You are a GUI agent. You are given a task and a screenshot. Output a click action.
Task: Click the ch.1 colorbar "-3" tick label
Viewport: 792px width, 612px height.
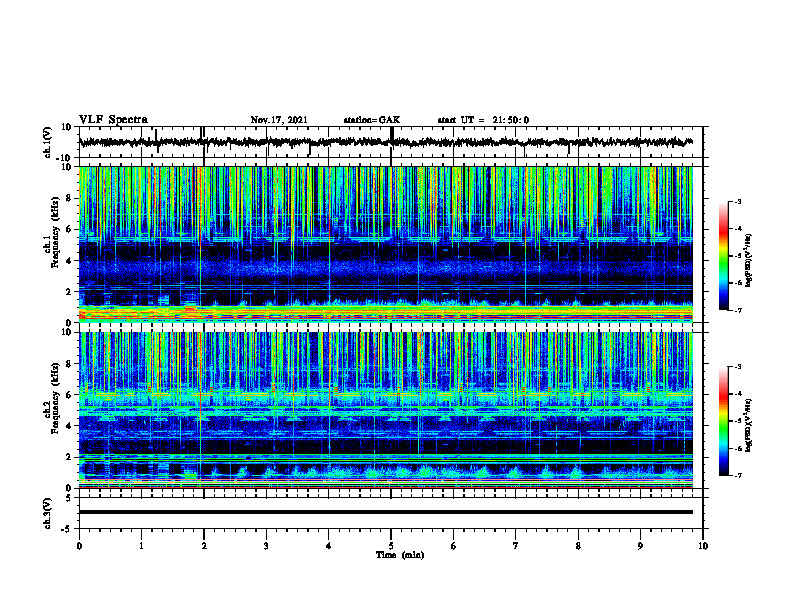(x=738, y=202)
